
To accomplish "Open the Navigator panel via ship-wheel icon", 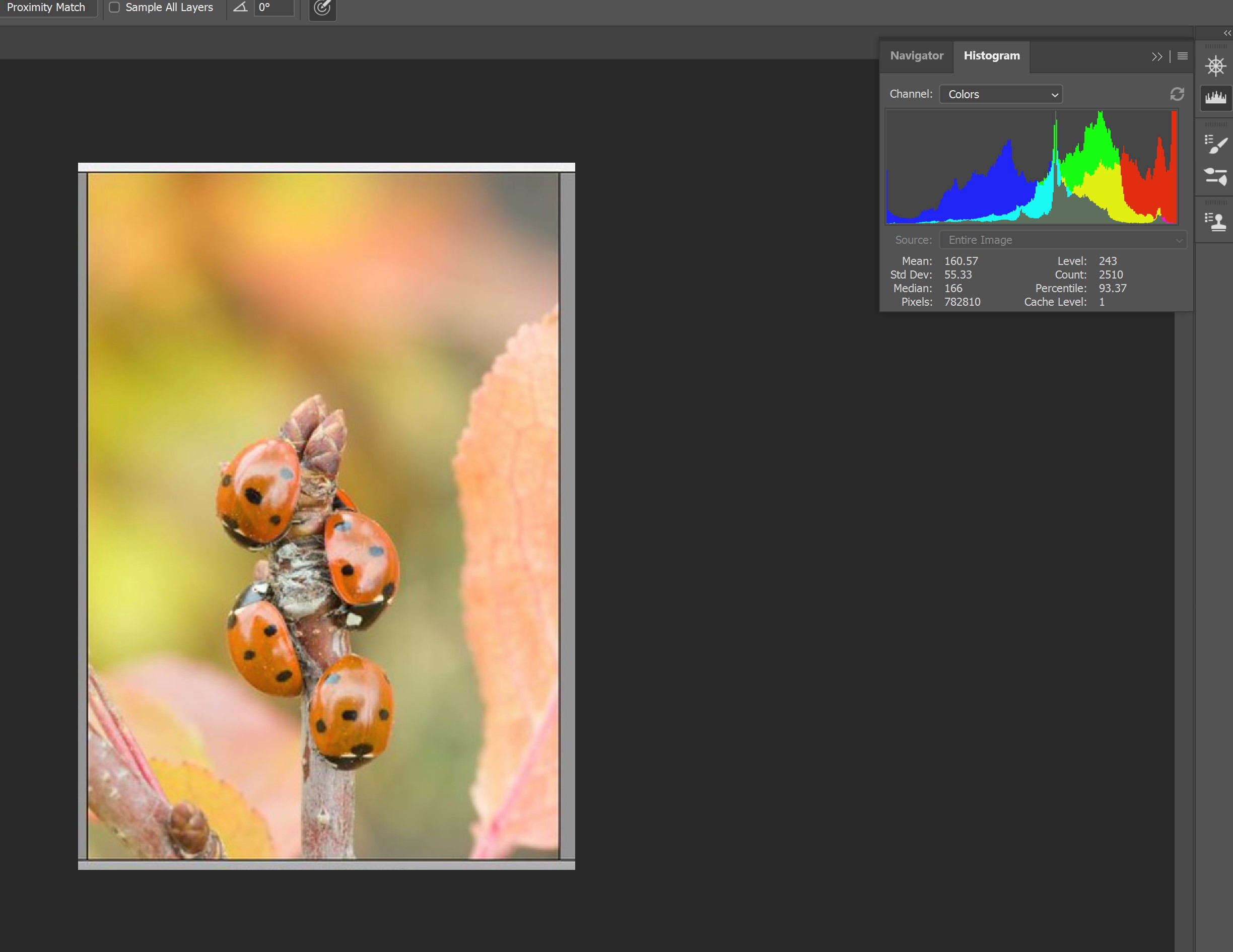I will (1215, 66).
